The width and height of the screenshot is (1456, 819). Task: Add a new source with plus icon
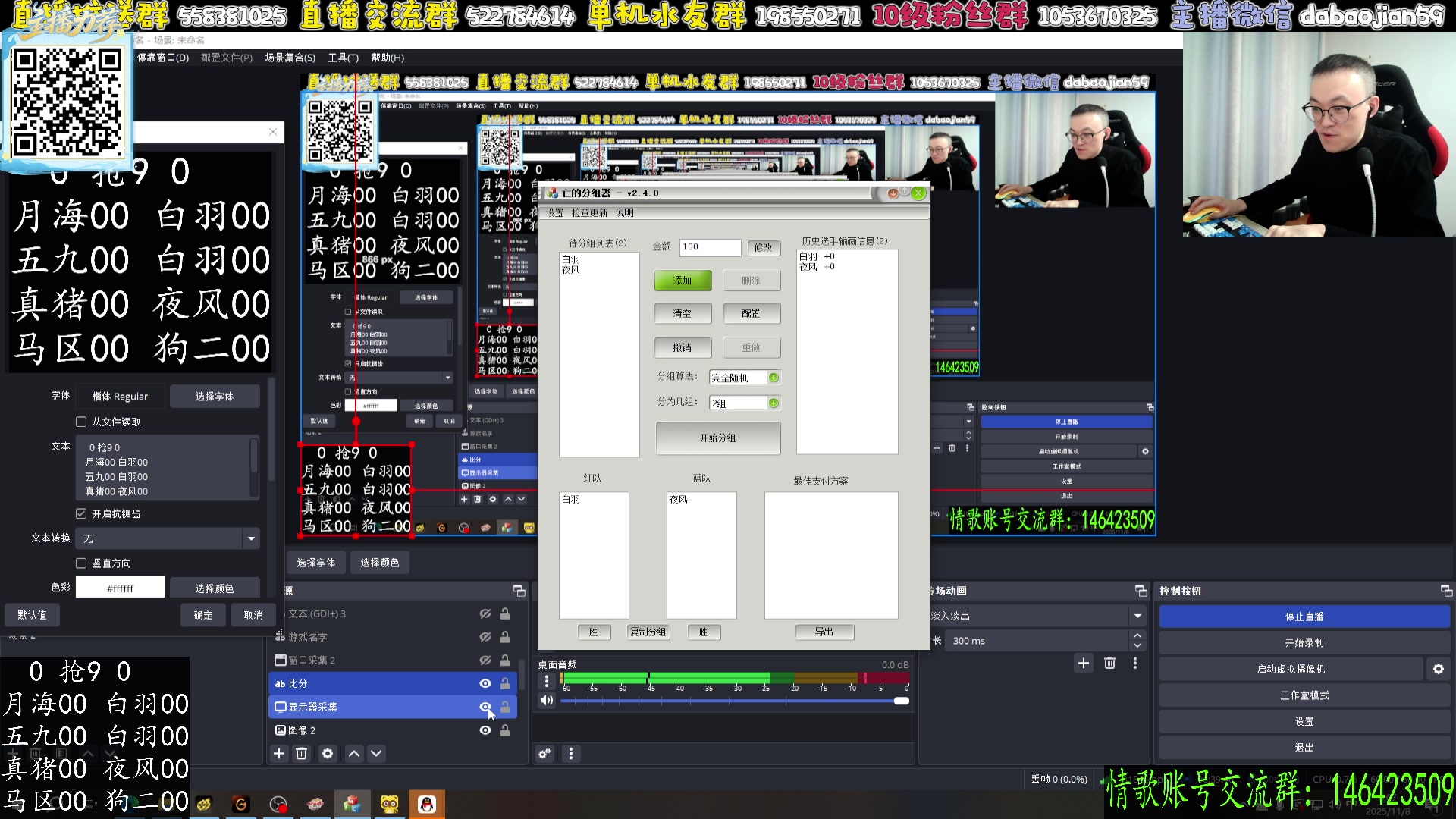(x=279, y=753)
